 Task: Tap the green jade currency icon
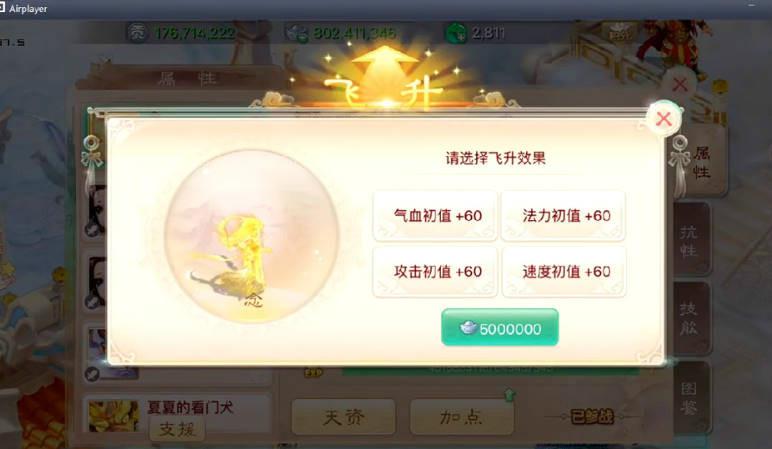click(455, 33)
